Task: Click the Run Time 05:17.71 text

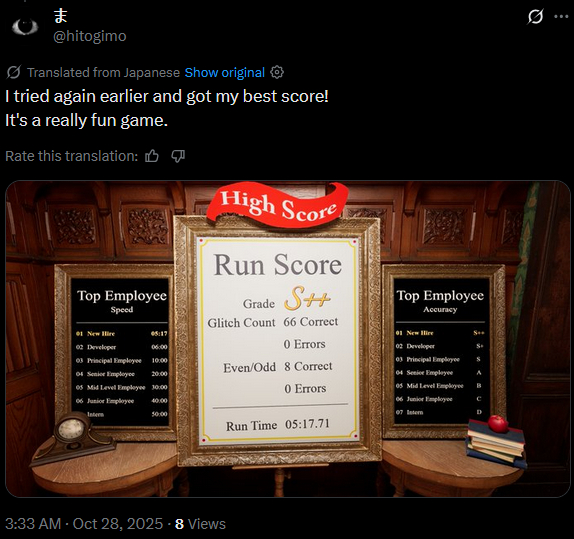Action: (x=278, y=425)
